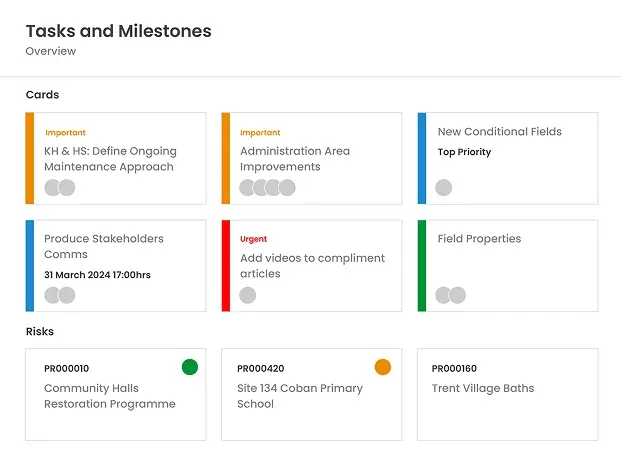Click the avatar on Add videos card
Screen dimensions: 622x467
[x=248, y=295]
